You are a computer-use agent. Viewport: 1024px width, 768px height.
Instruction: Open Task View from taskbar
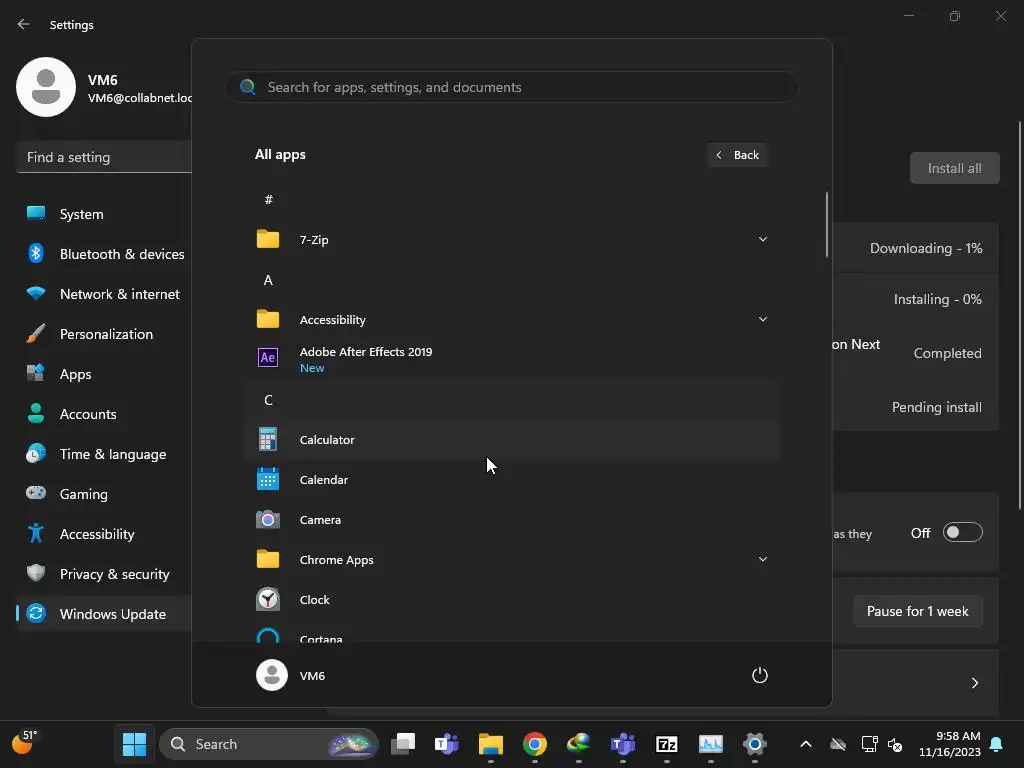coord(403,744)
